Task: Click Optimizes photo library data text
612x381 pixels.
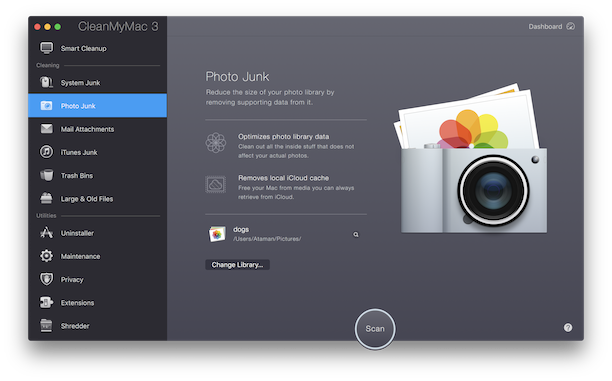Action: point(283,136)
